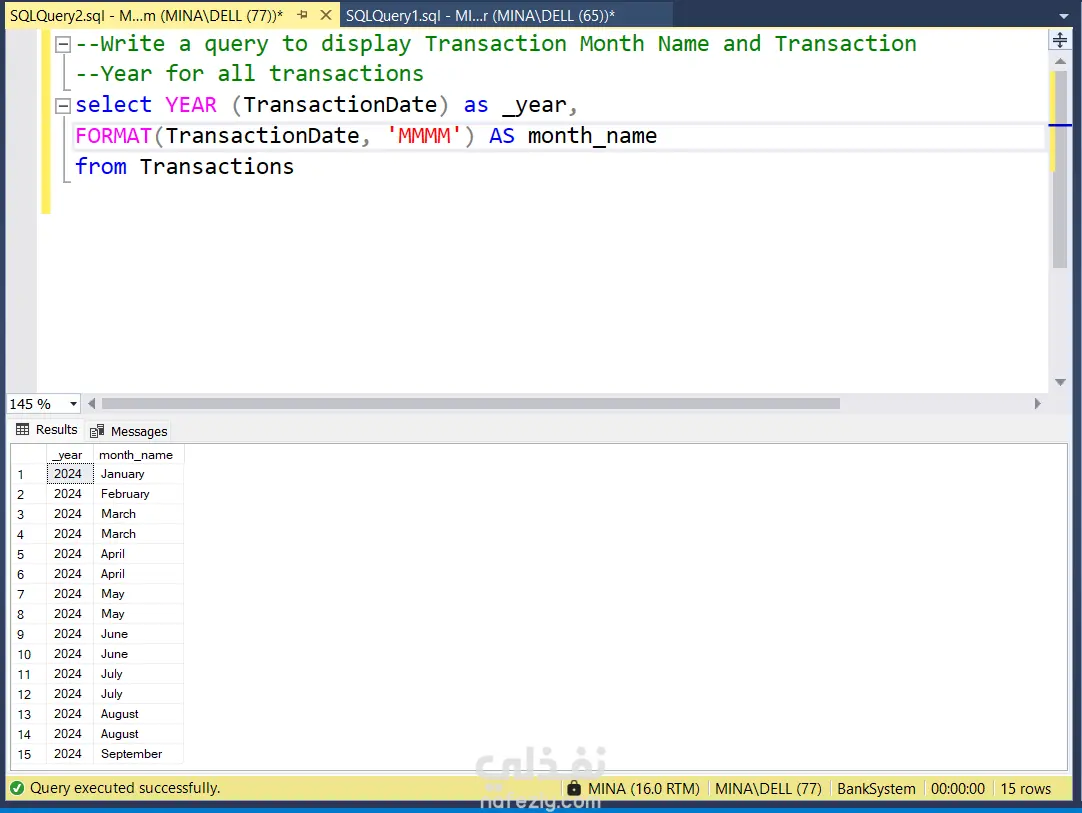1082x813 pixels.
Task: Click the FORMAT keyword in the query
Action: pos(113,135)
